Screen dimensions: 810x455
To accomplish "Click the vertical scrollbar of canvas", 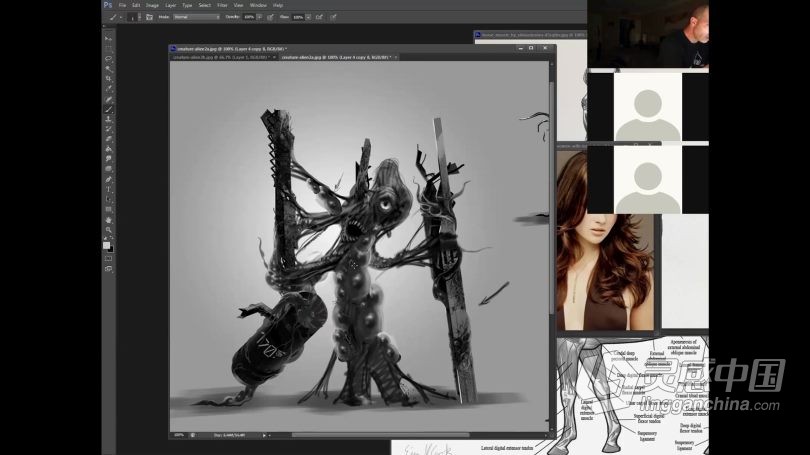I will (552, 196).
